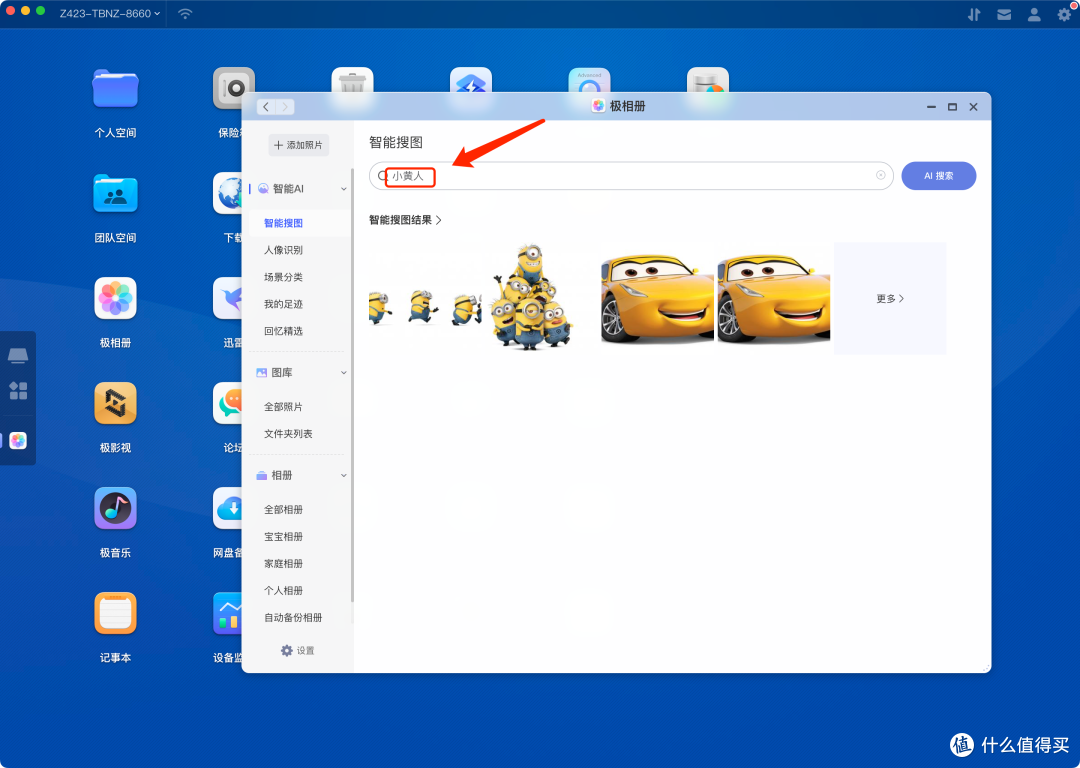Open the 团队空间 desktop icon
This screenshot has height=768, width=1080.
(x=115, y=194)
